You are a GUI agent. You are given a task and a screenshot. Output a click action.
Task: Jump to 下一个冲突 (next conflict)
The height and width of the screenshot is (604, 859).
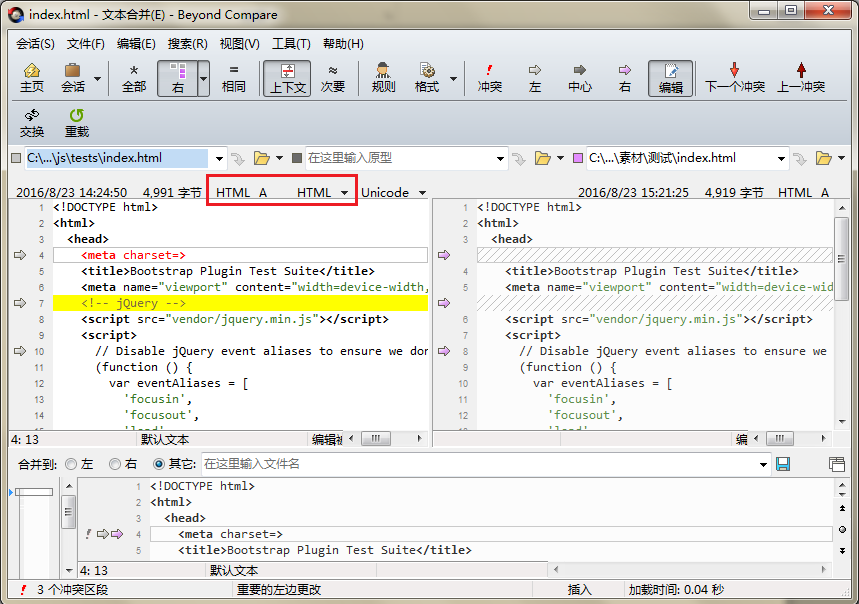[x=734, y=78]
